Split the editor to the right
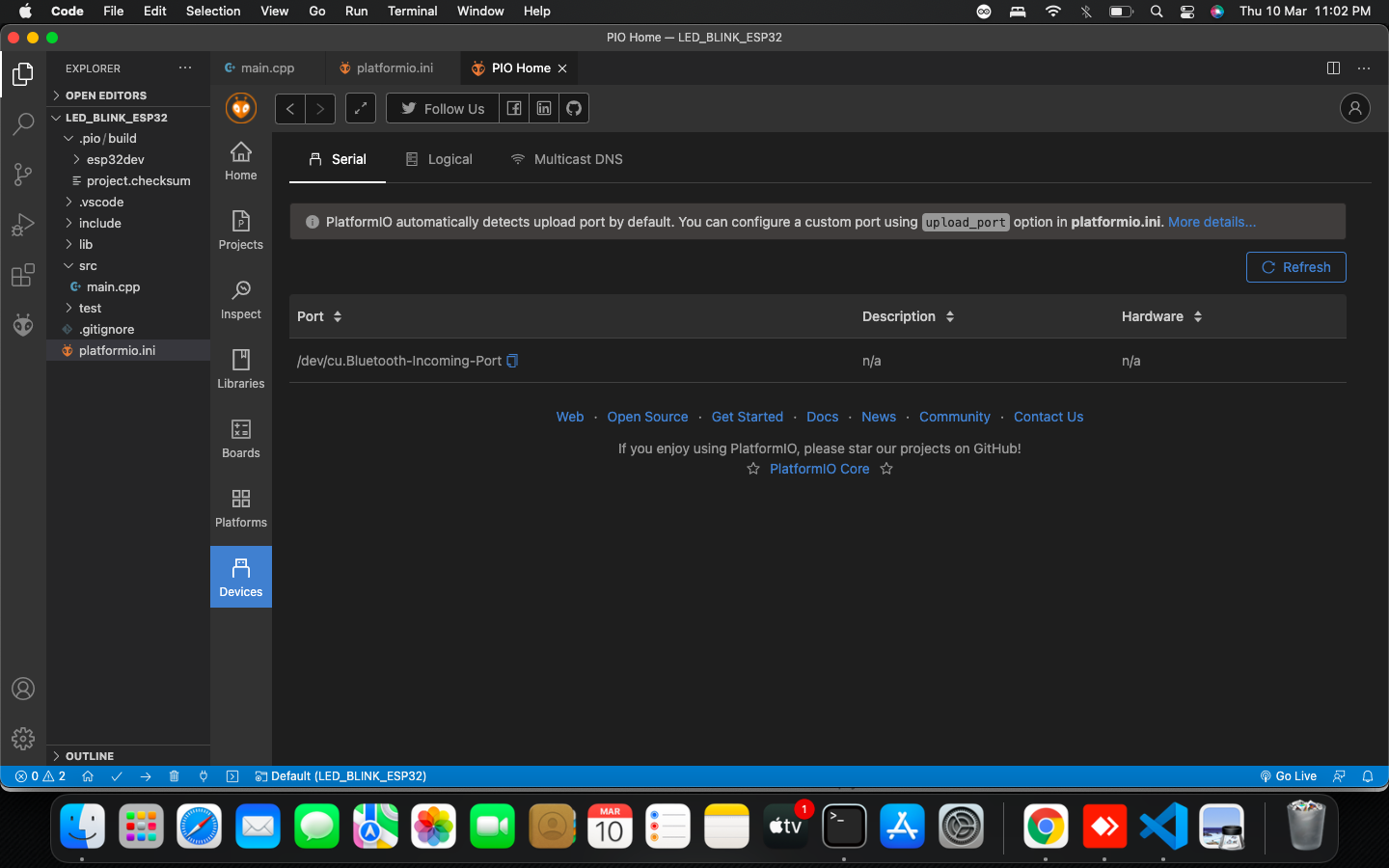 point(1333,68)
